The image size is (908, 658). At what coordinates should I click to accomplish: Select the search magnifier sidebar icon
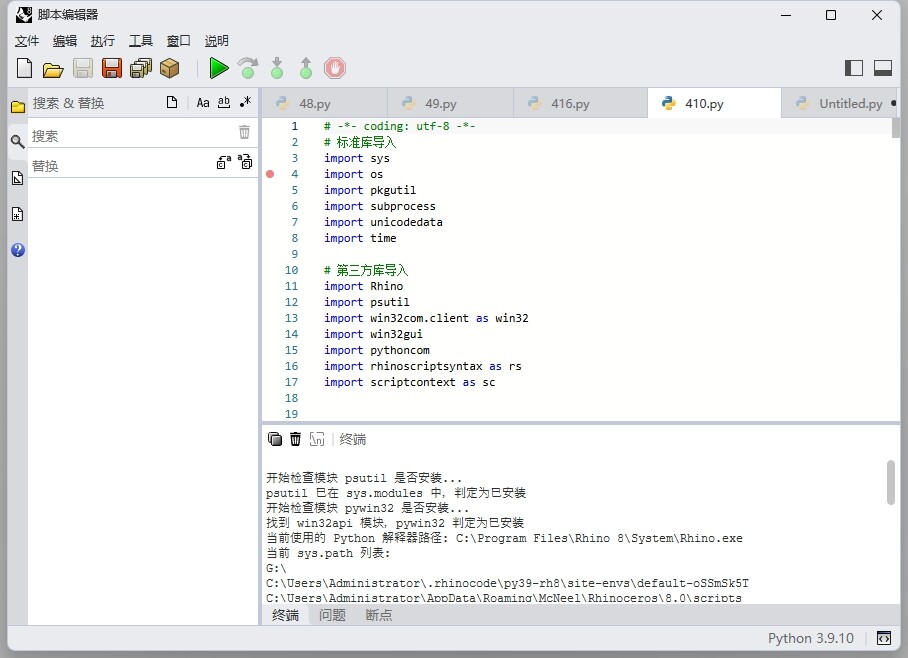click(17, 141)
